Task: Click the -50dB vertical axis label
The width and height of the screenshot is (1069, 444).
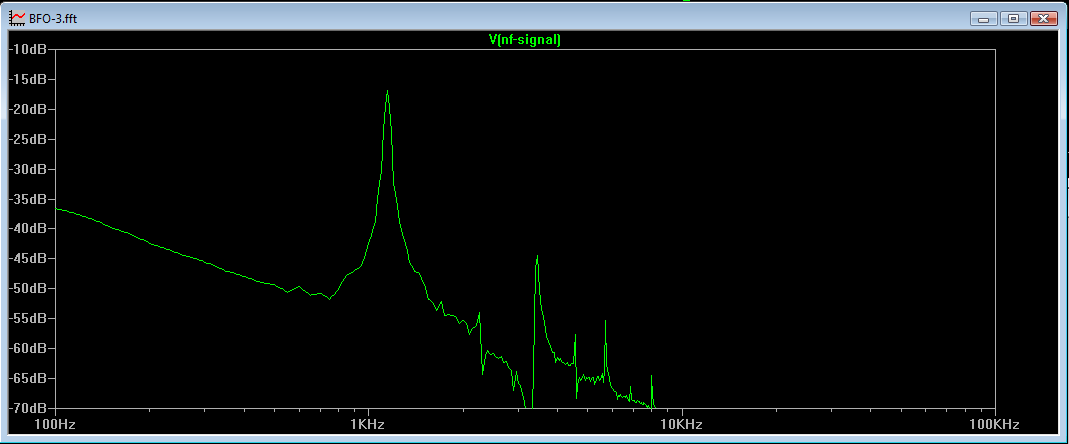Action: pyautogui.click(x=28, y=288)
